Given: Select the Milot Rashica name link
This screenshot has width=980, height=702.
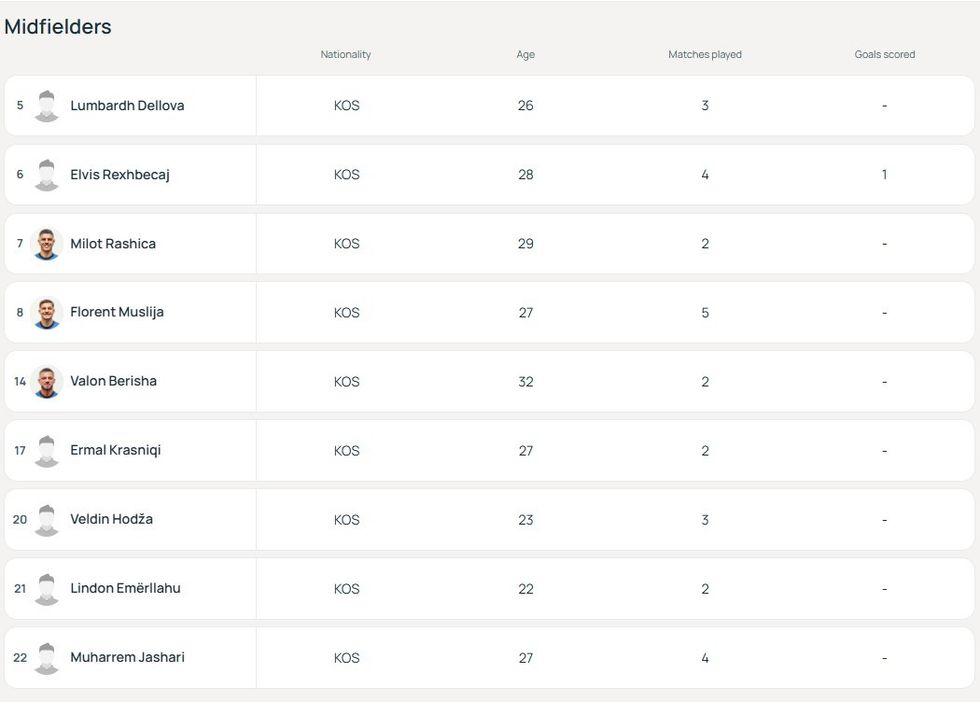Looking at the screenshot, I should (x=113, y=244).
